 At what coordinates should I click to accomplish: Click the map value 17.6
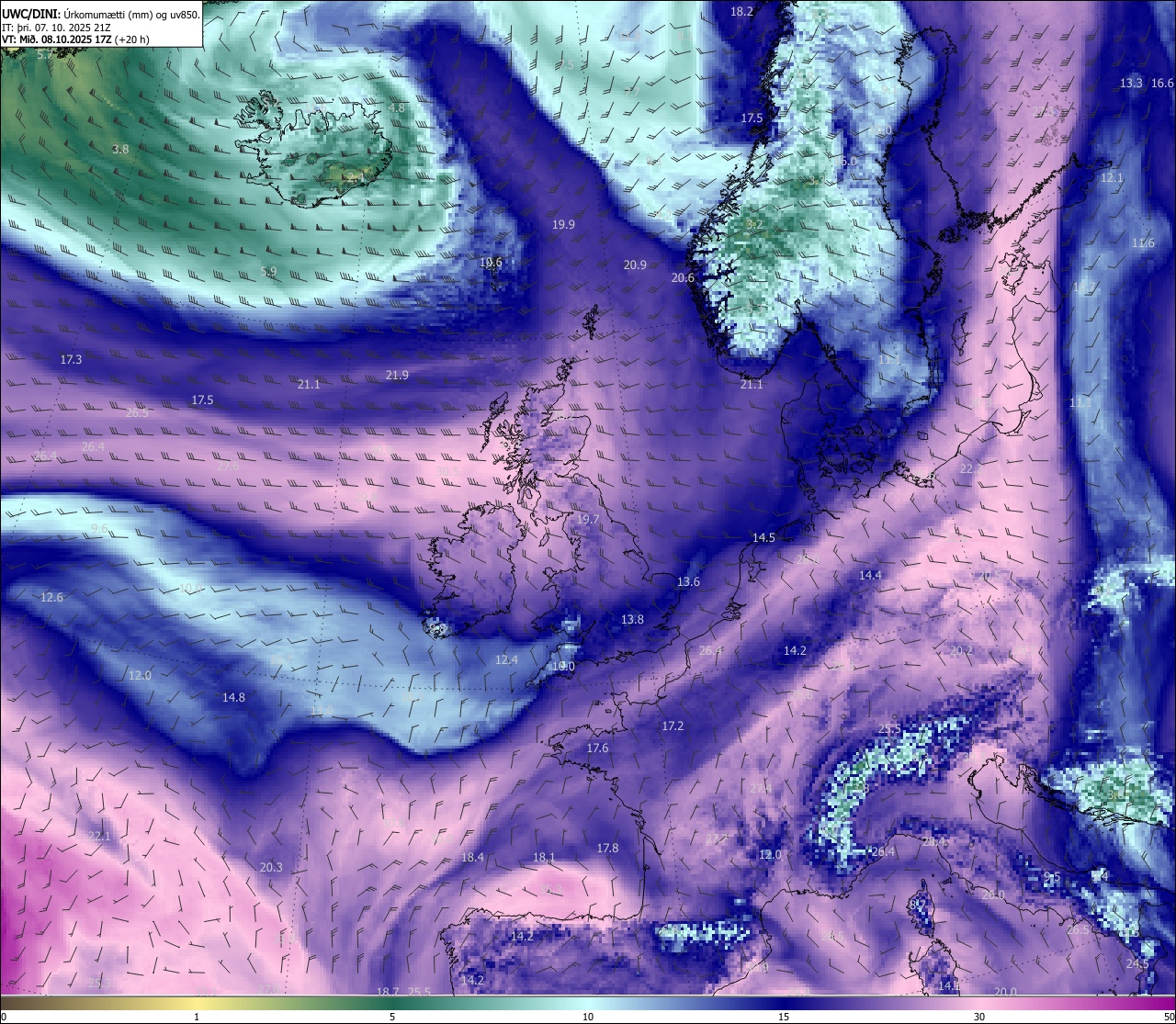click(597, 748)
